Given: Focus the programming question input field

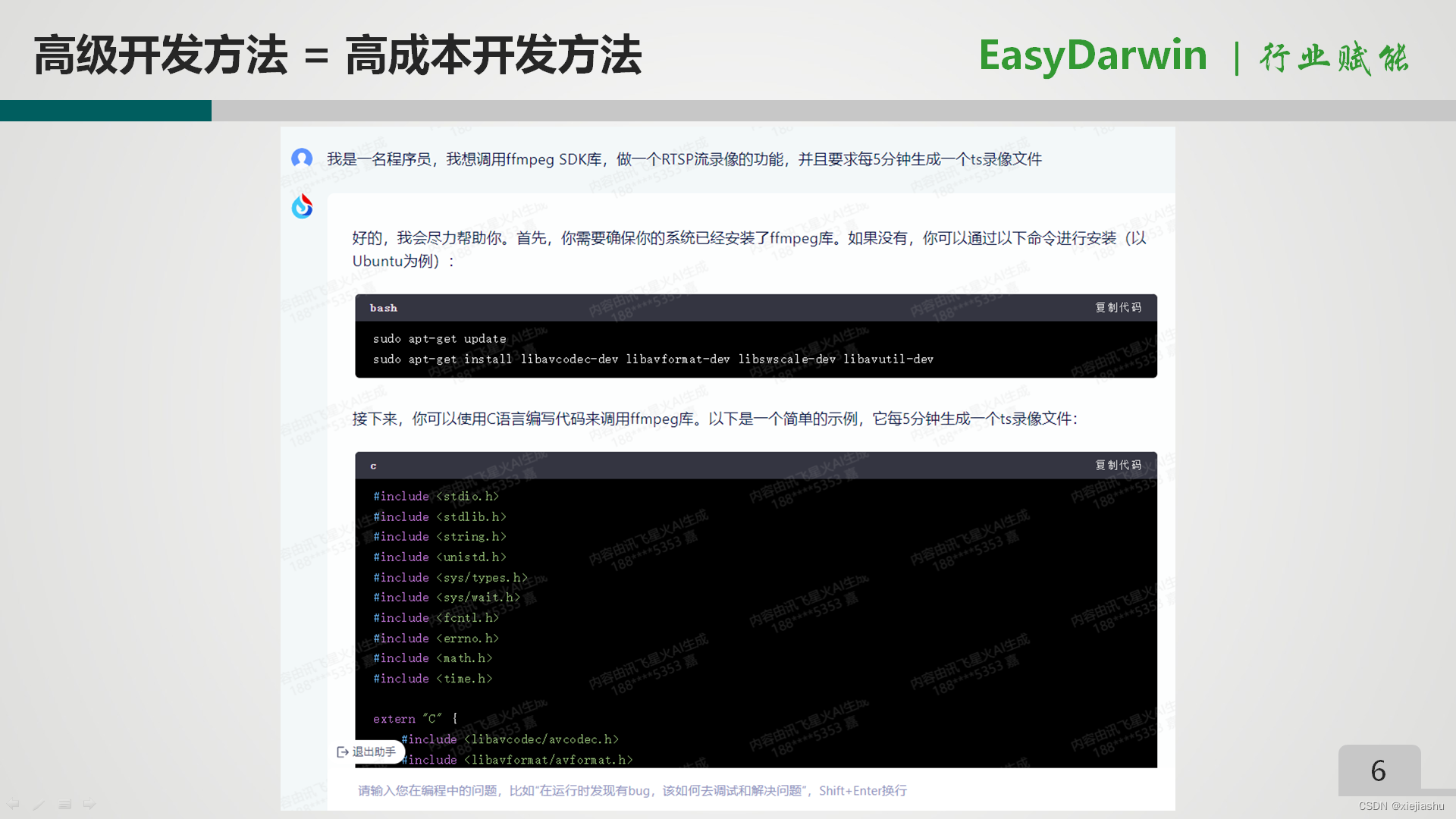Looking at the screenshot, I should [x=632, y=790].
